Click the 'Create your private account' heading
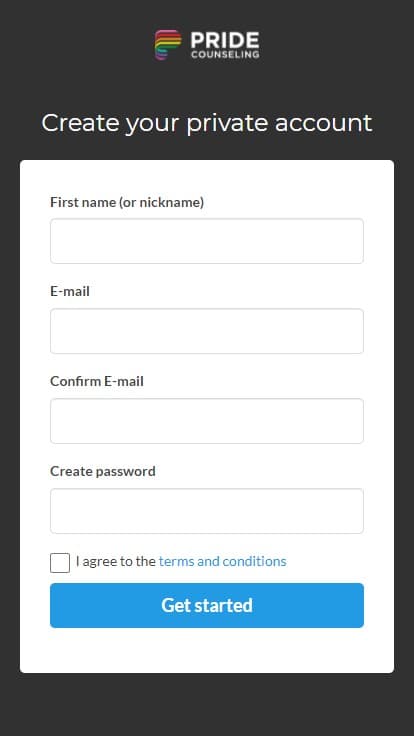Screen dimensions: 414x736 (x=207, y=123)
